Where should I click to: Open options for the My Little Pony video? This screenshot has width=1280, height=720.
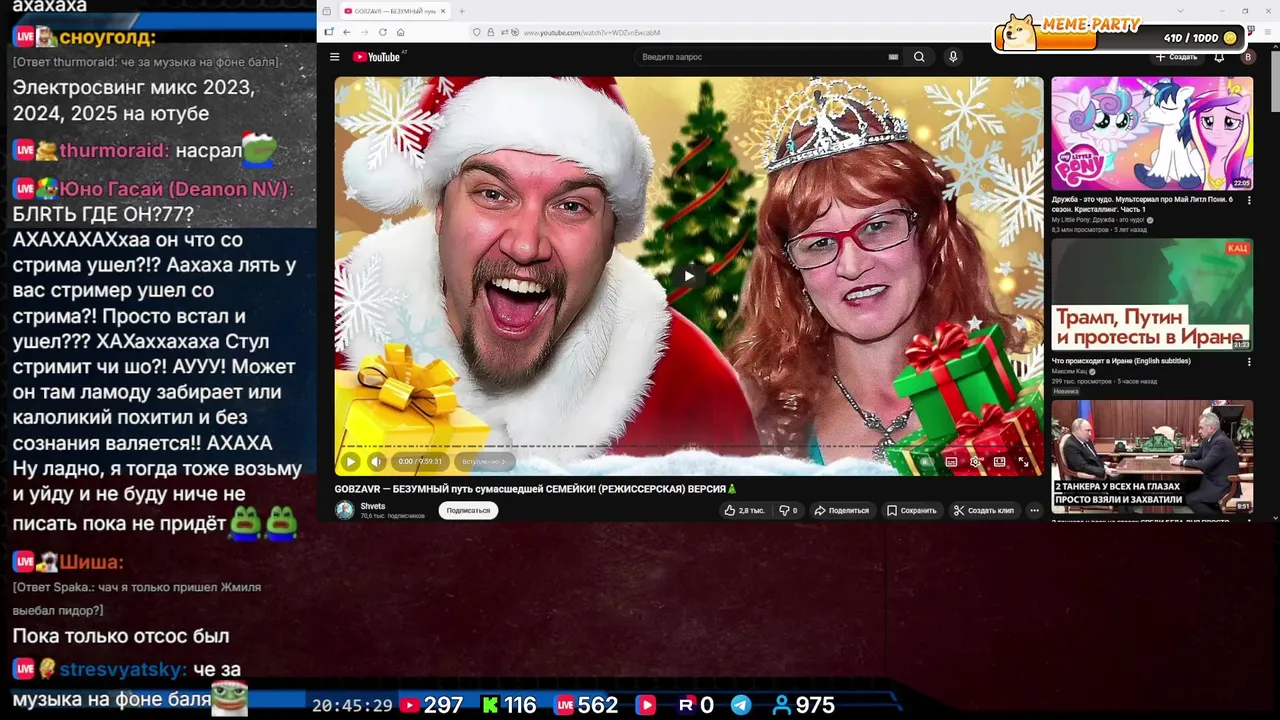tap(1249, 199)
